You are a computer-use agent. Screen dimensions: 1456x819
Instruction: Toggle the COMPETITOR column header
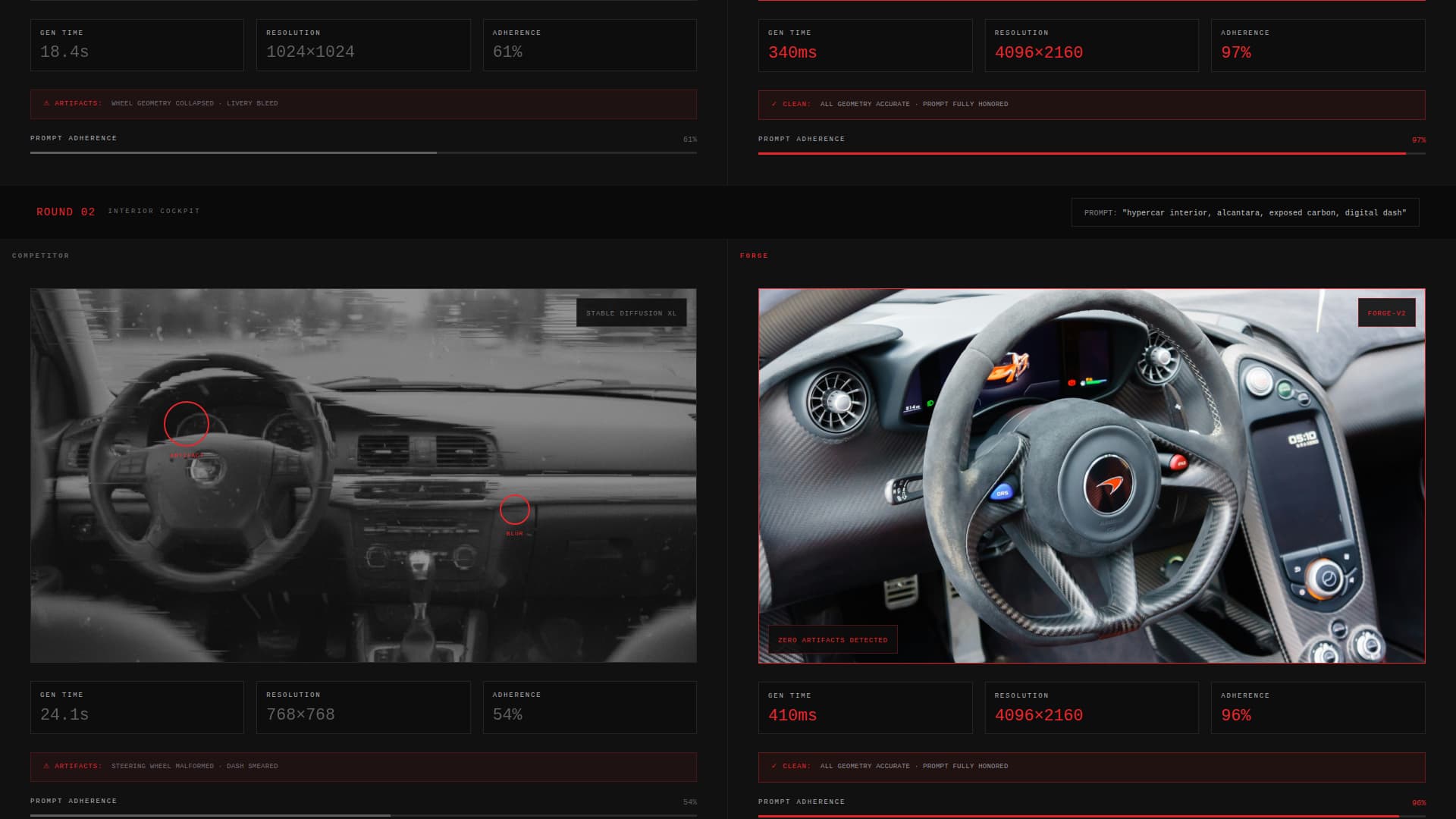click(x=40, y=256)
